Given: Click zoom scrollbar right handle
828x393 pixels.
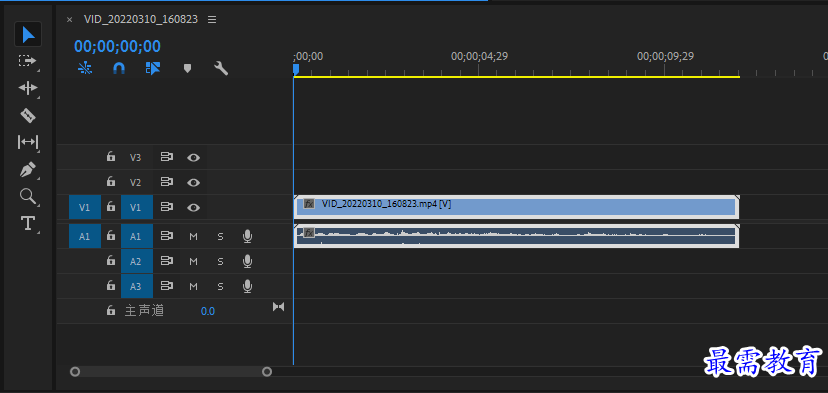Looking at the screenshot, I should 267,372.
